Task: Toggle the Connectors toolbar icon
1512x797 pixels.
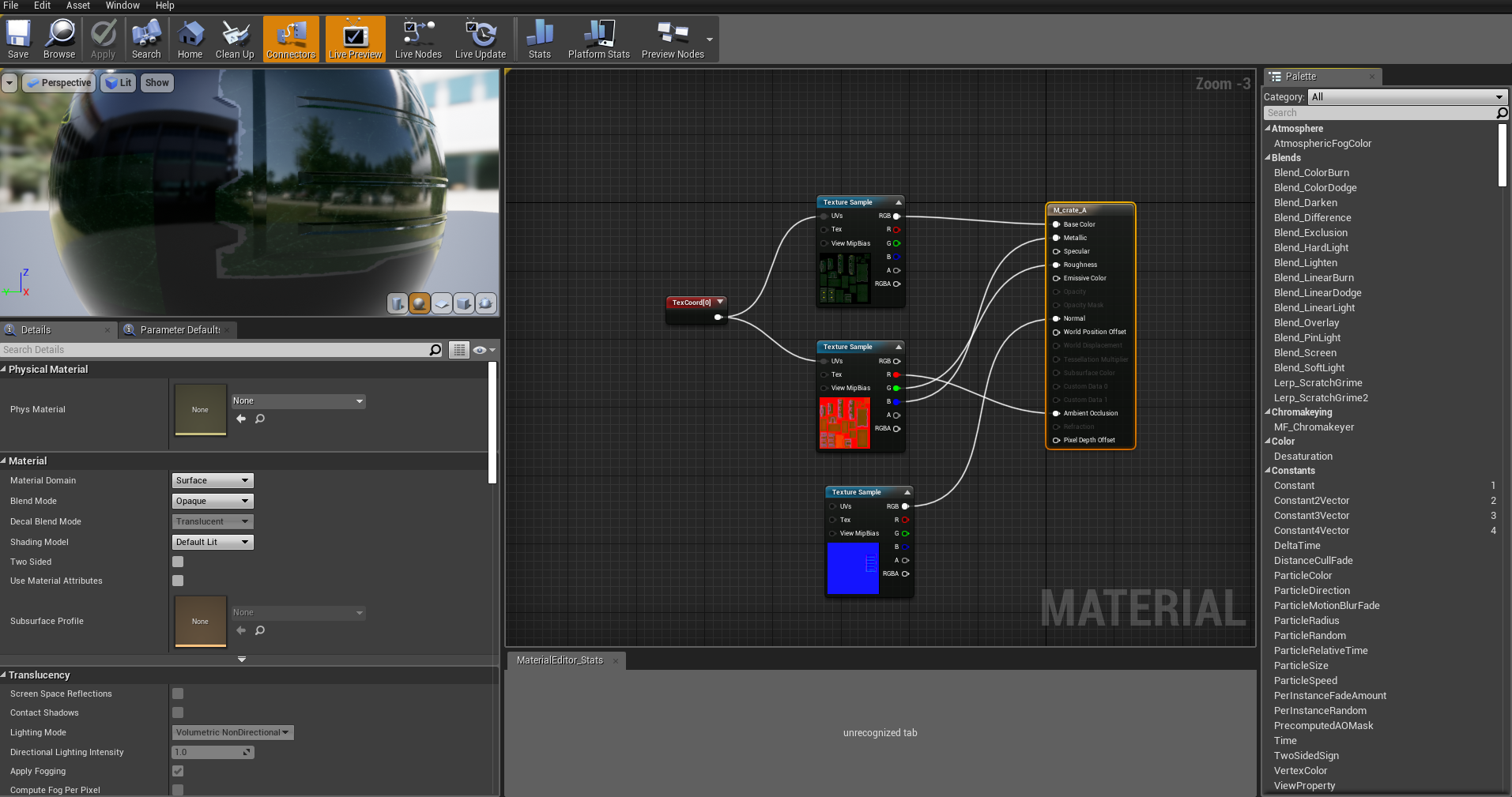Action: (291, 38)
